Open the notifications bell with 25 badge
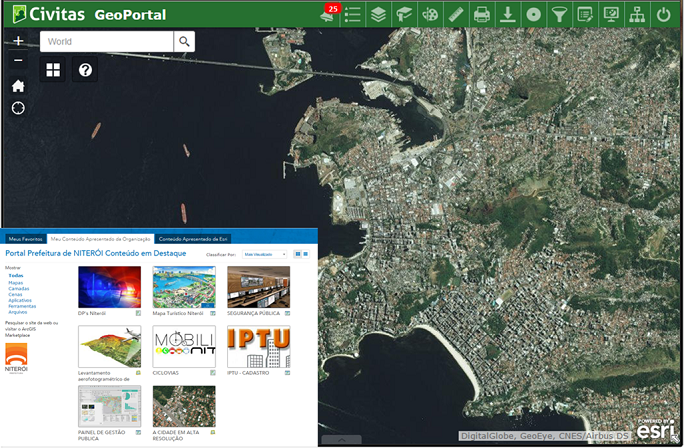The width and height of the screenshot is (684, 448). [328, 14]
